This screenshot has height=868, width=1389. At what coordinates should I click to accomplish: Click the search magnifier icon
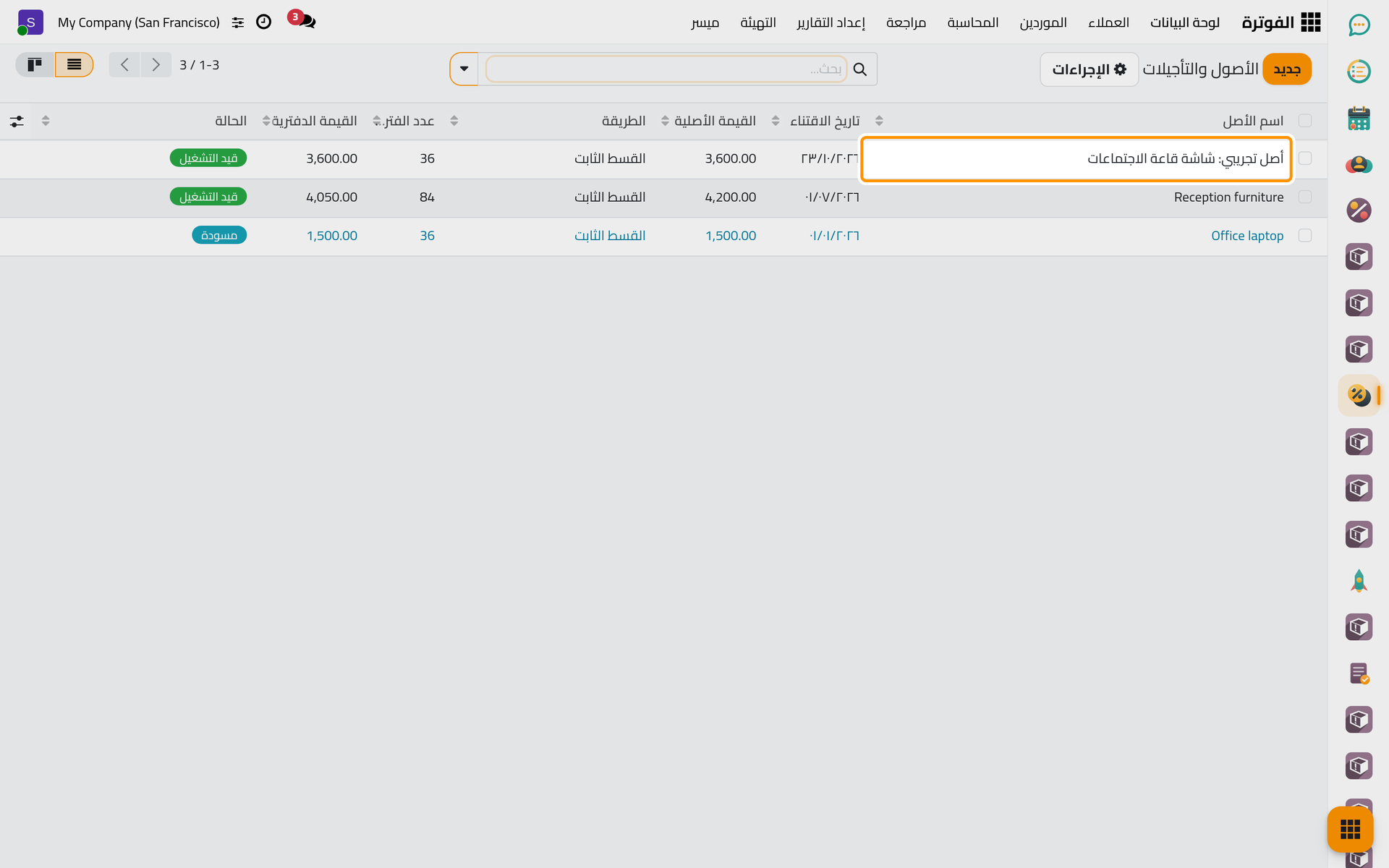point(860,69)
